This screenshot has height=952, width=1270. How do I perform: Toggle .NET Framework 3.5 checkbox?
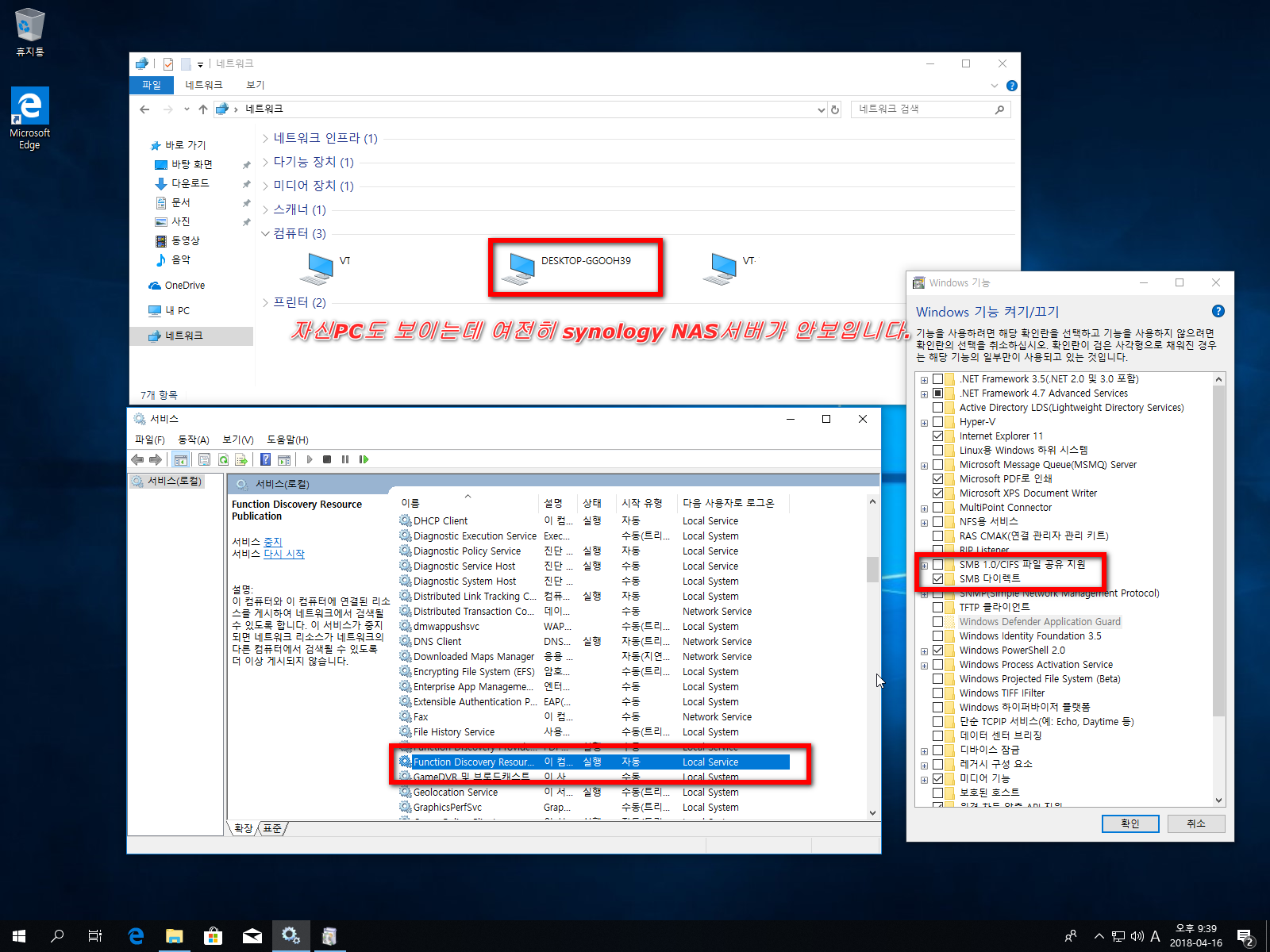(x=938, y=379)
